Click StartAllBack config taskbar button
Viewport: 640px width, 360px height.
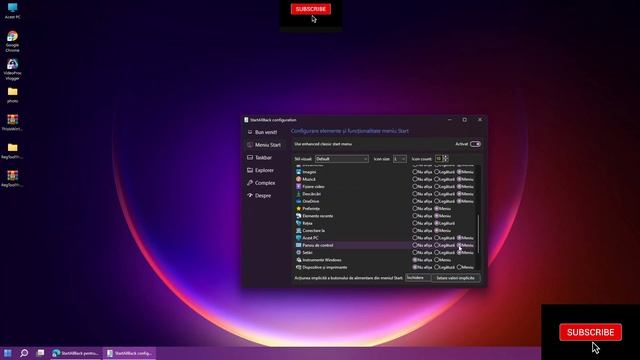tap(129, 353)
